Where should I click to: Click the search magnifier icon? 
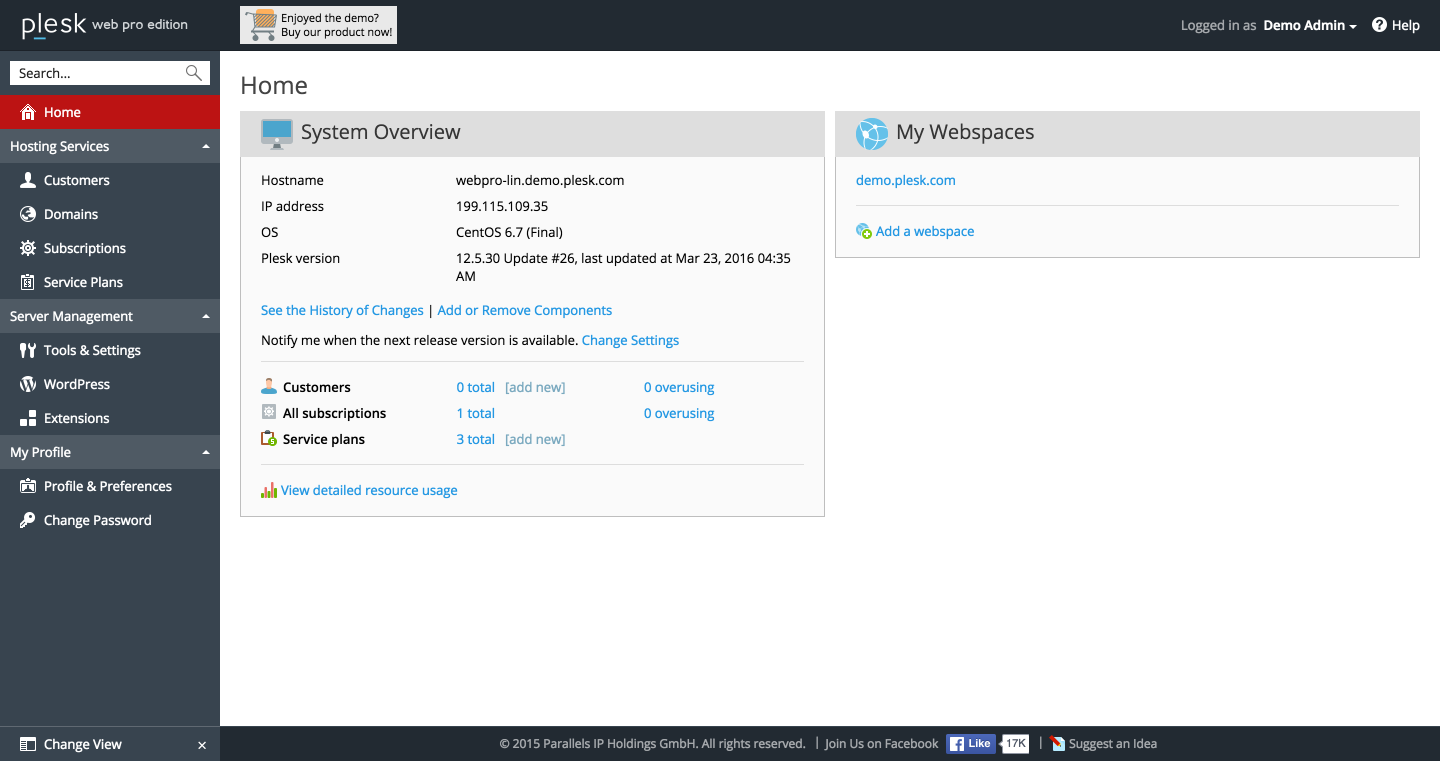click(194, 73)
